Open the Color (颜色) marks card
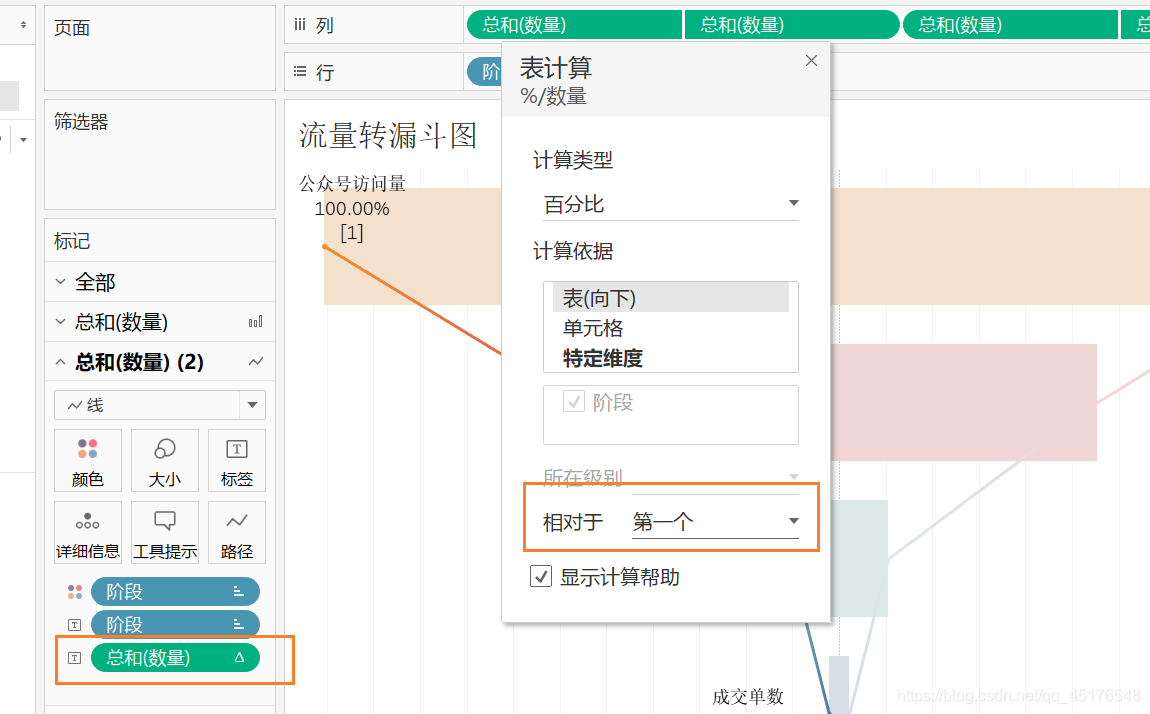This screenshot has height=714, width=1150. point(87,460)
